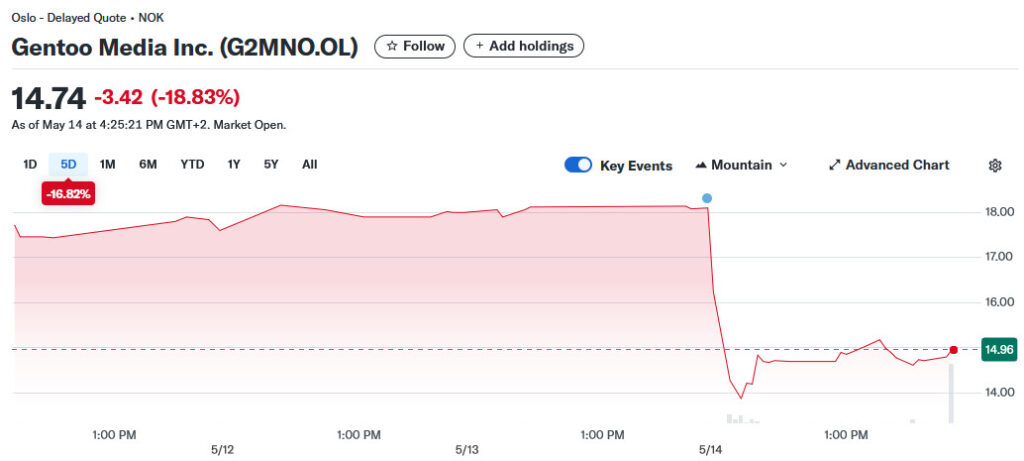Viewport: 1024px width, 461px height.
Task: Show All time price history
Action: (x=310, y=164)
